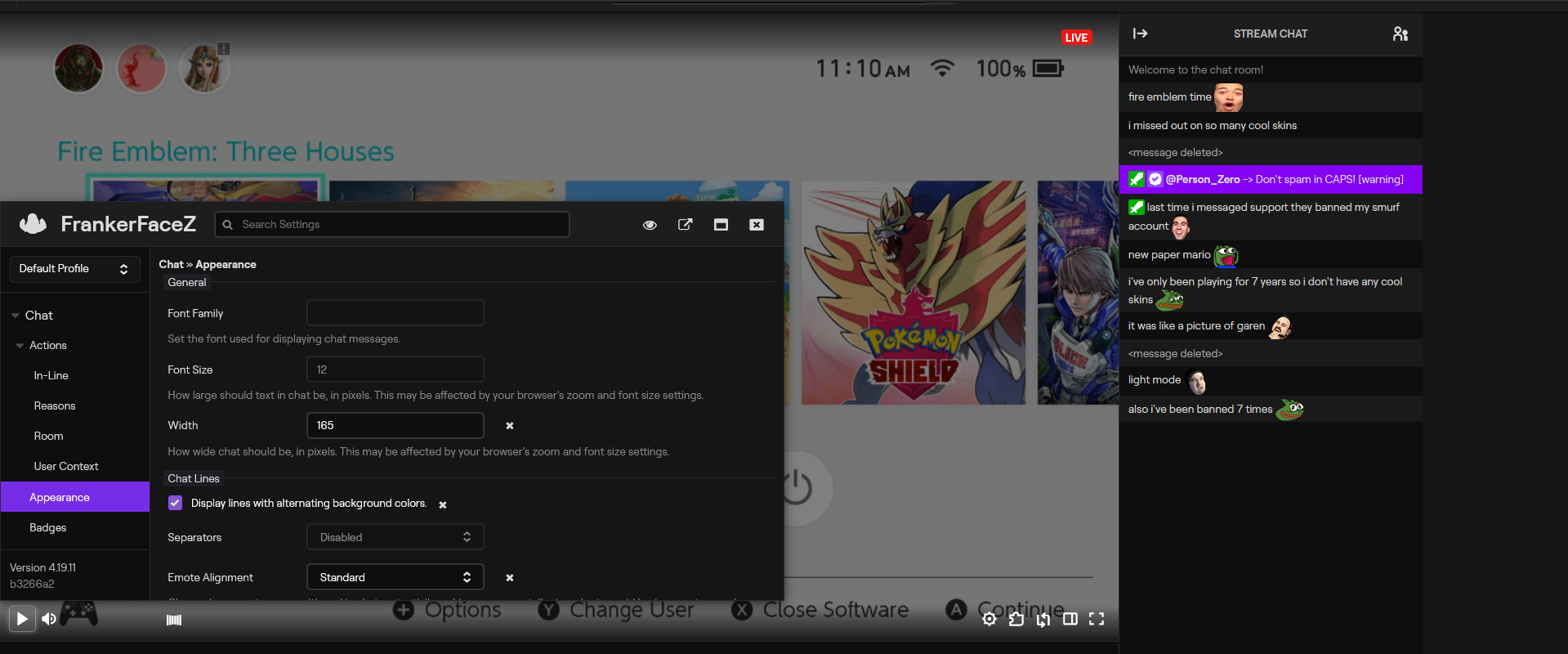Click the Font Size input field
This screenshot has height=654, width=1568.
(x=395, y=370)
